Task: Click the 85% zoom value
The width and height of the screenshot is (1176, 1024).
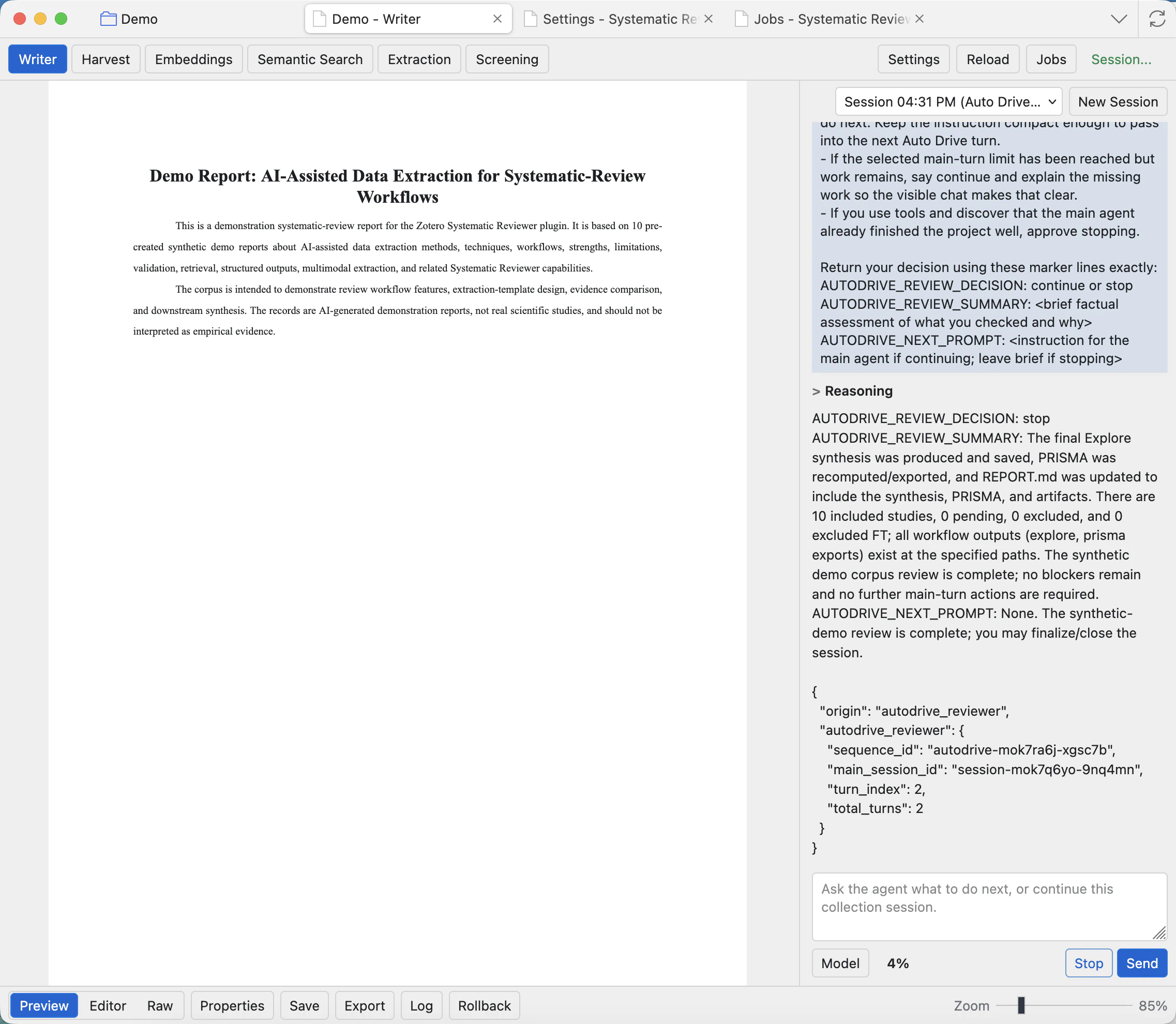Action: [1152, 1006]
